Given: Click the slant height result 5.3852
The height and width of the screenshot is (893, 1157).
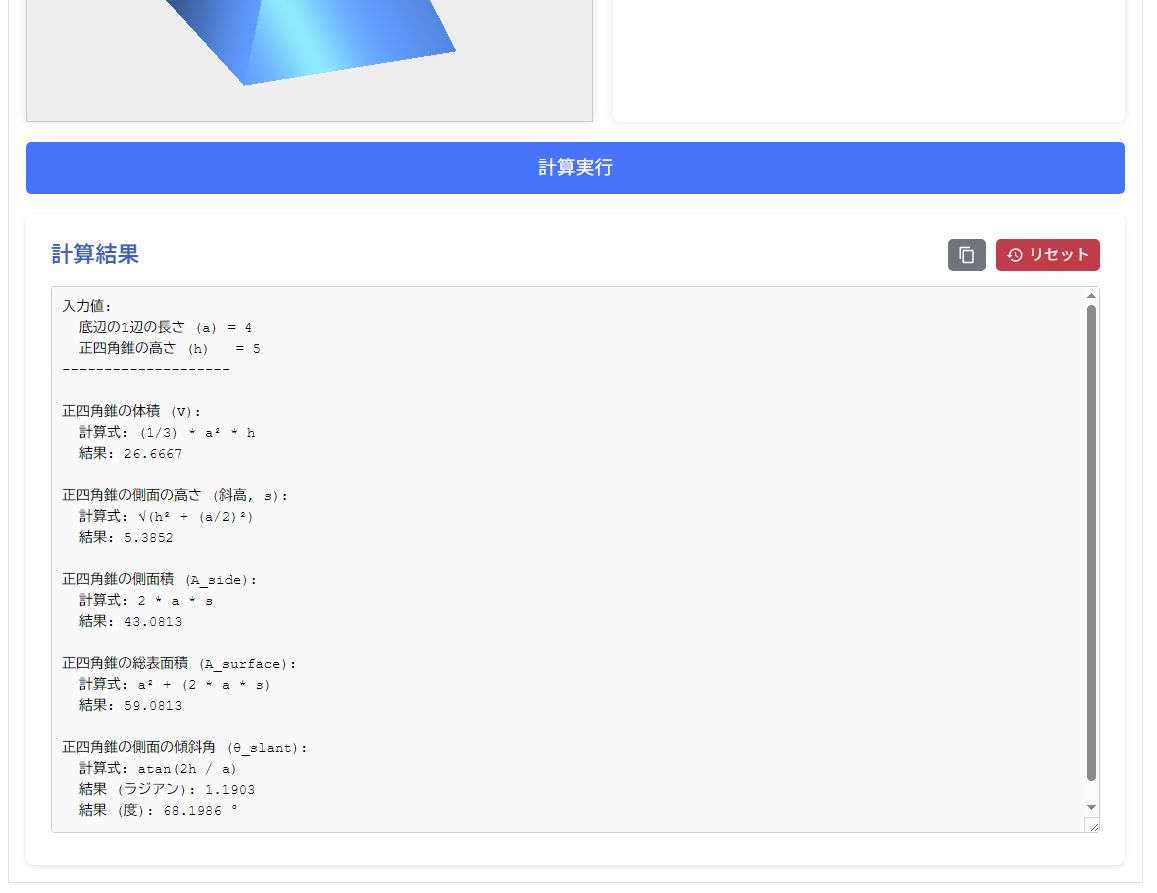Looking at the screenshot, I should [x=148, y=537].
